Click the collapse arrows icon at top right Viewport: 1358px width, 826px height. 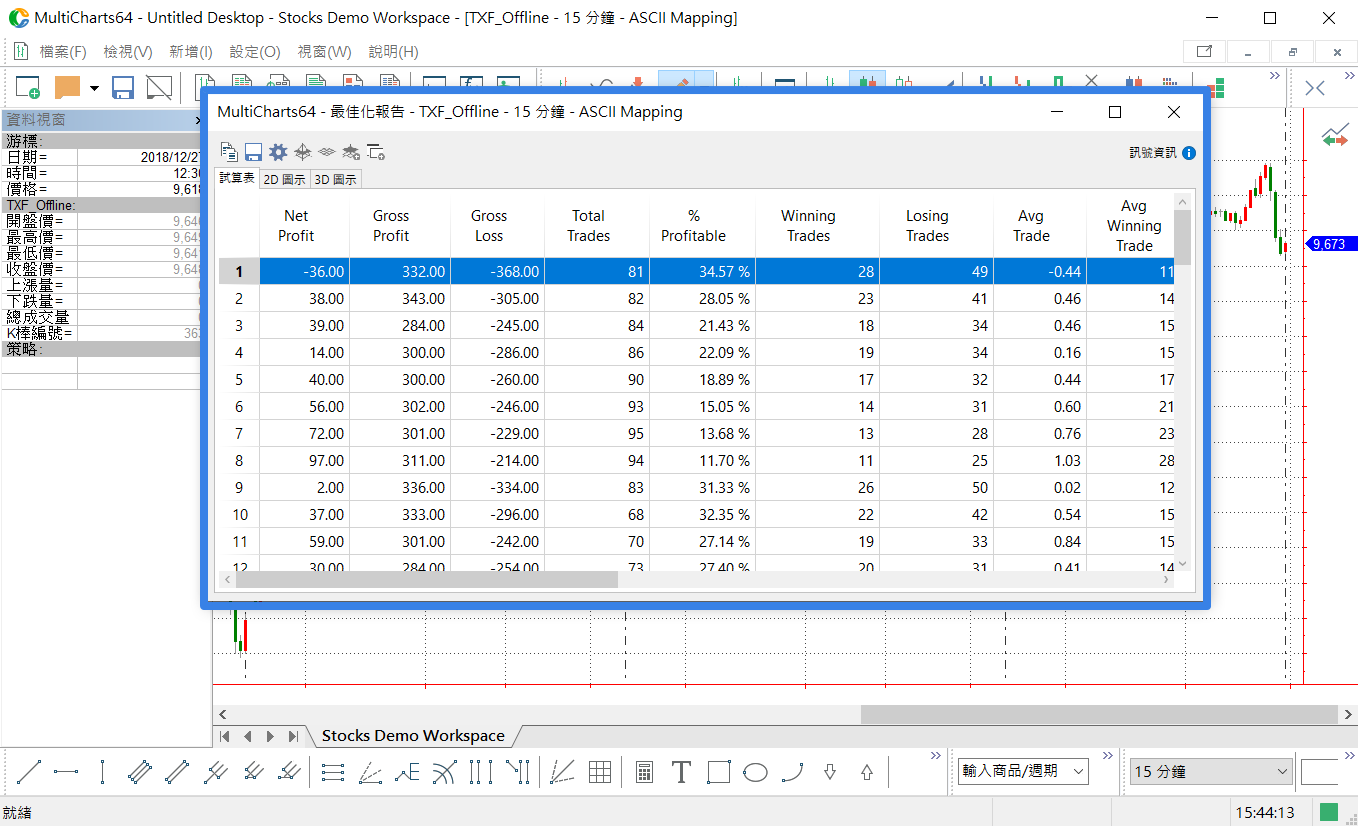click(1315, 89)
